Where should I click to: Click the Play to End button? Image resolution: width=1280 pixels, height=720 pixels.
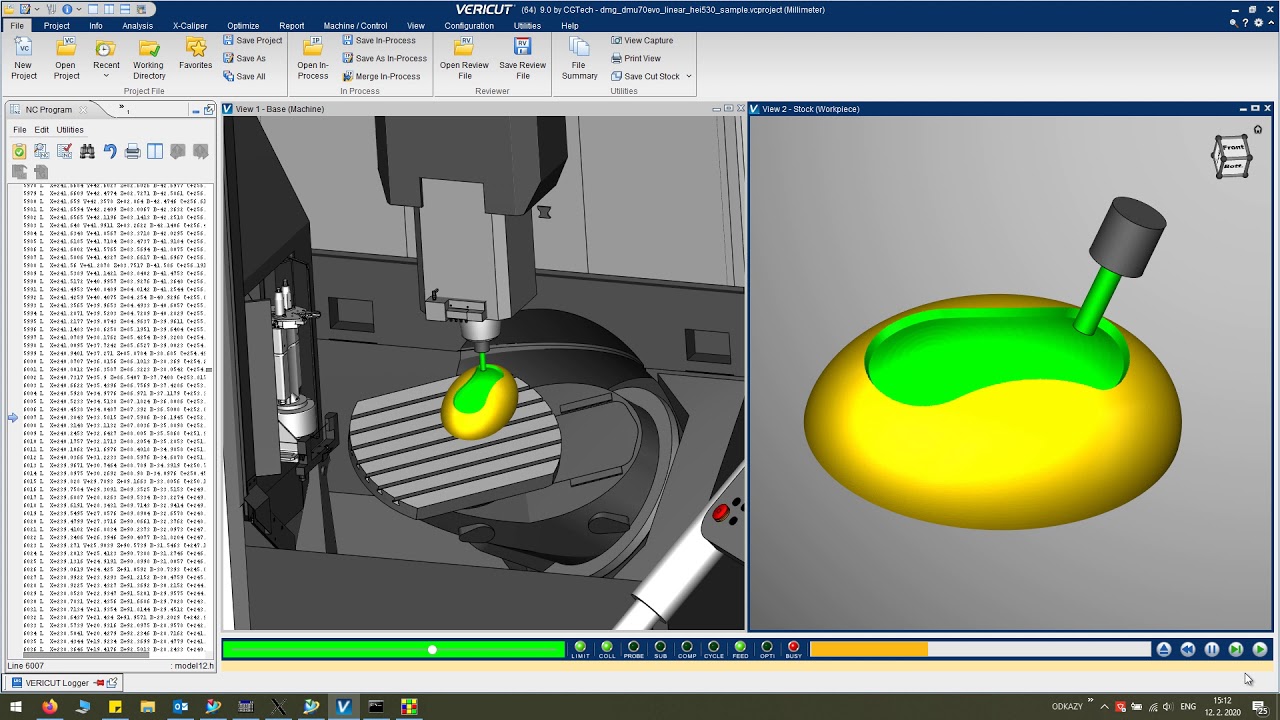pyautogui.click(x=1260, y=650)
